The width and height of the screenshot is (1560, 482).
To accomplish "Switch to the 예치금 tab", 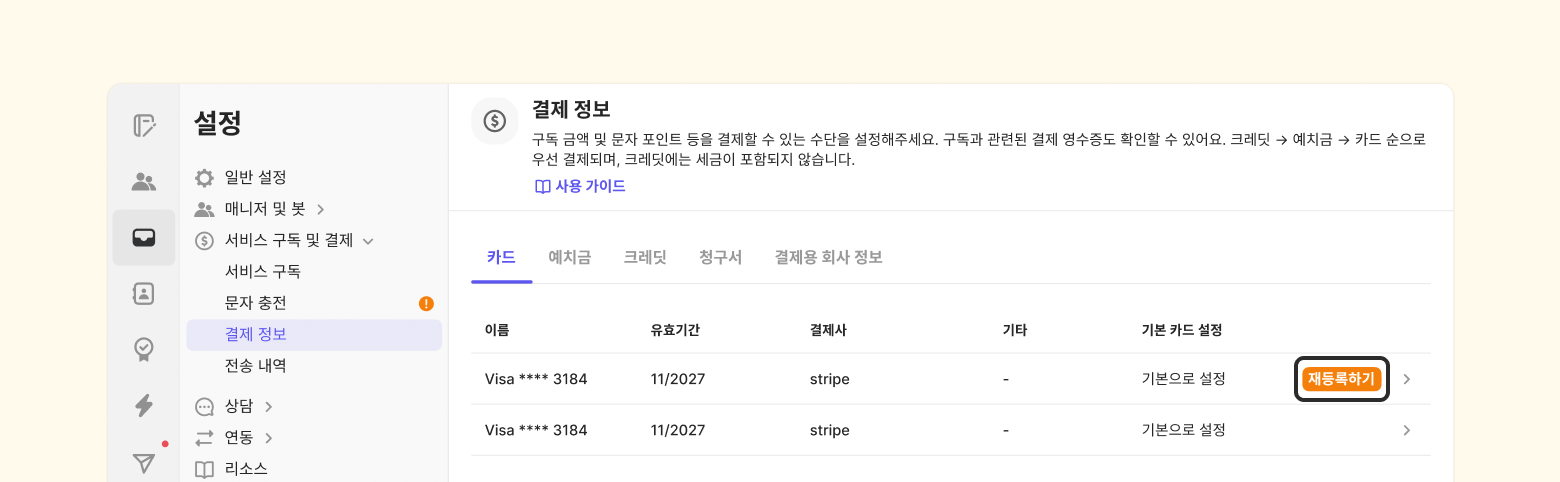I will point(569,257).
